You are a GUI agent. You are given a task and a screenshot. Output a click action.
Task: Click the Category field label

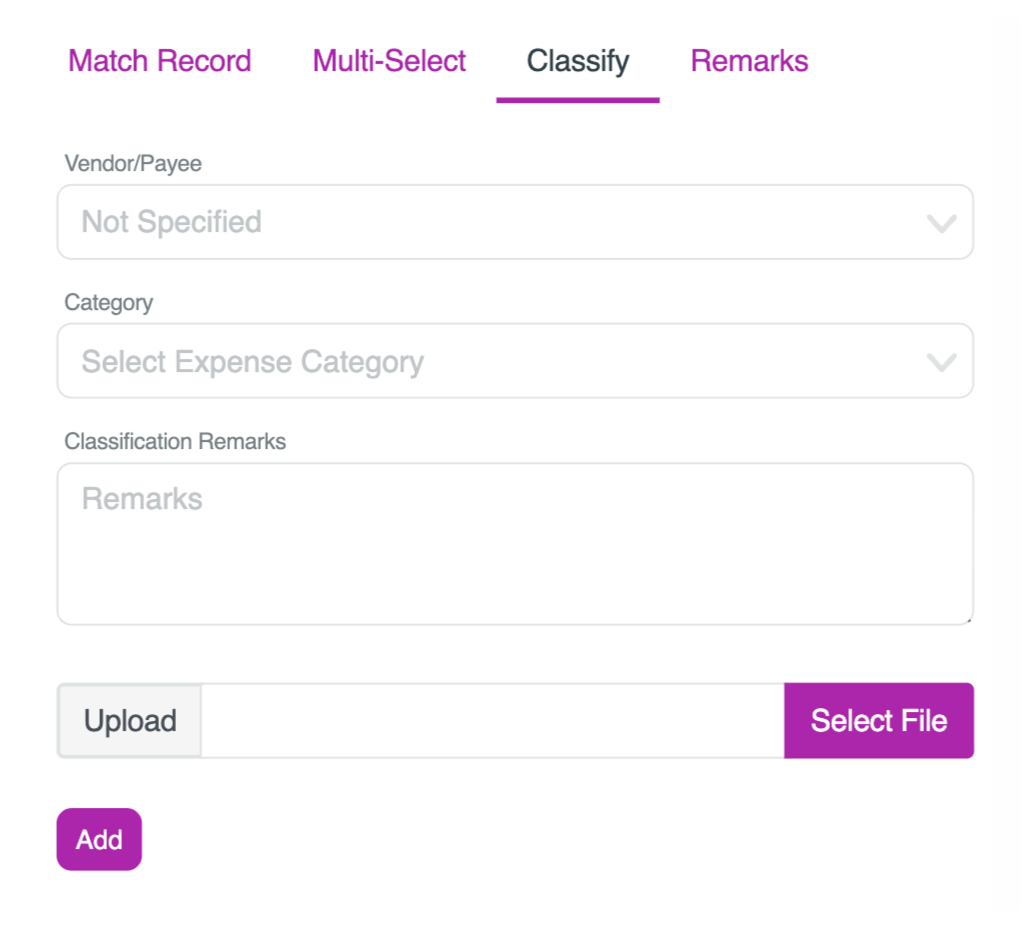[x=108, y=302]
